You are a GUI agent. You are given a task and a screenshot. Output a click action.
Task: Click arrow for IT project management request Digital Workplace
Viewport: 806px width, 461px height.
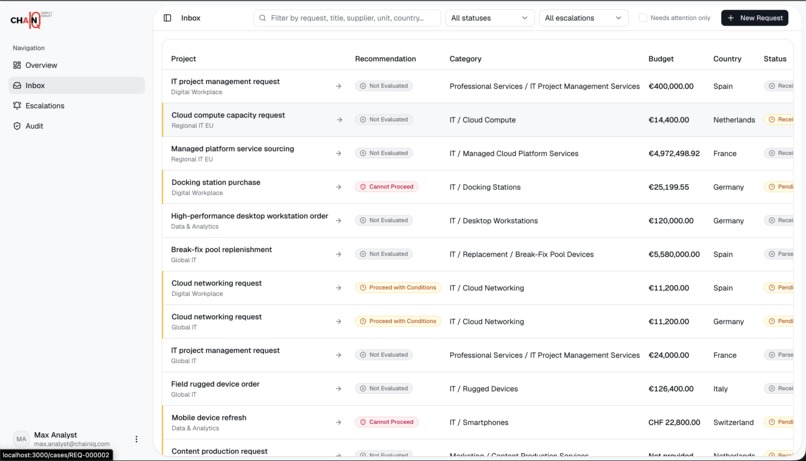(x=338, y=86)
